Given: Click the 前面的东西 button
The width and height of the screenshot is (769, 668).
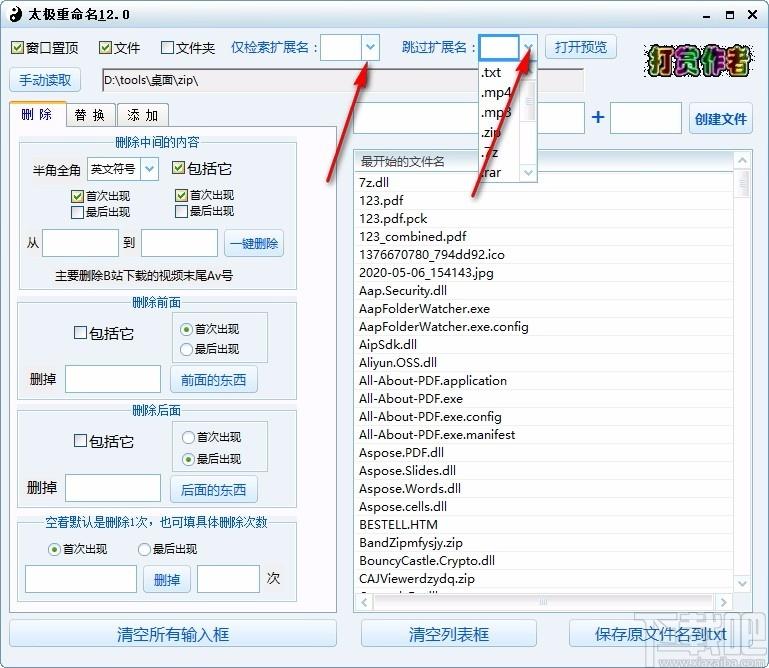Looking at the screenshot, I should tap(213, 380).
